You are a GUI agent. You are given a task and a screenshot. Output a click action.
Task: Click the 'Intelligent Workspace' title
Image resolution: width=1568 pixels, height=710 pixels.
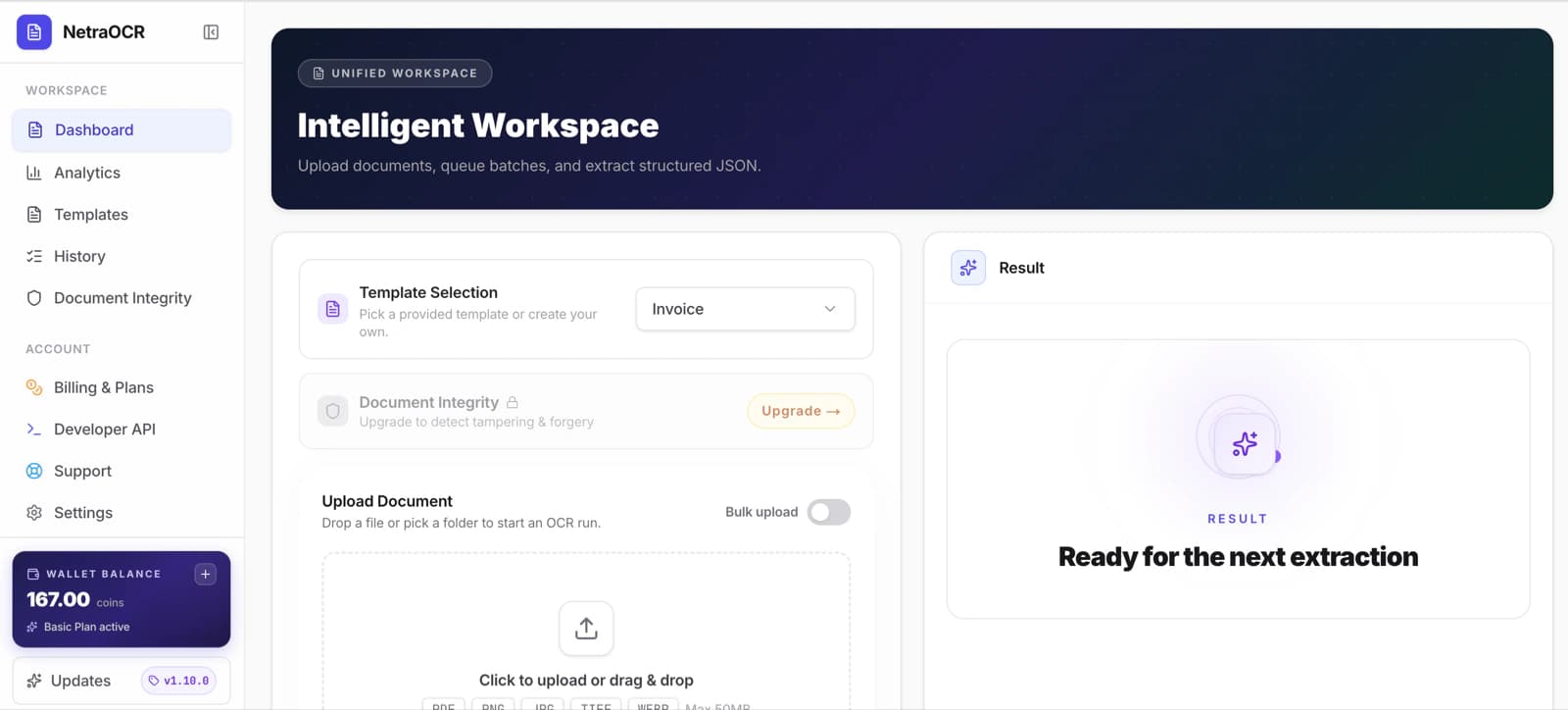[478, 126]
